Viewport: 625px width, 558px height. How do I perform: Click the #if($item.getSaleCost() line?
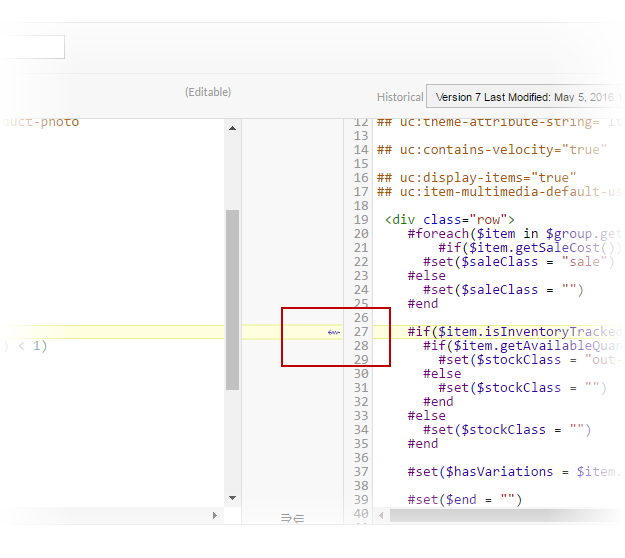530,248
